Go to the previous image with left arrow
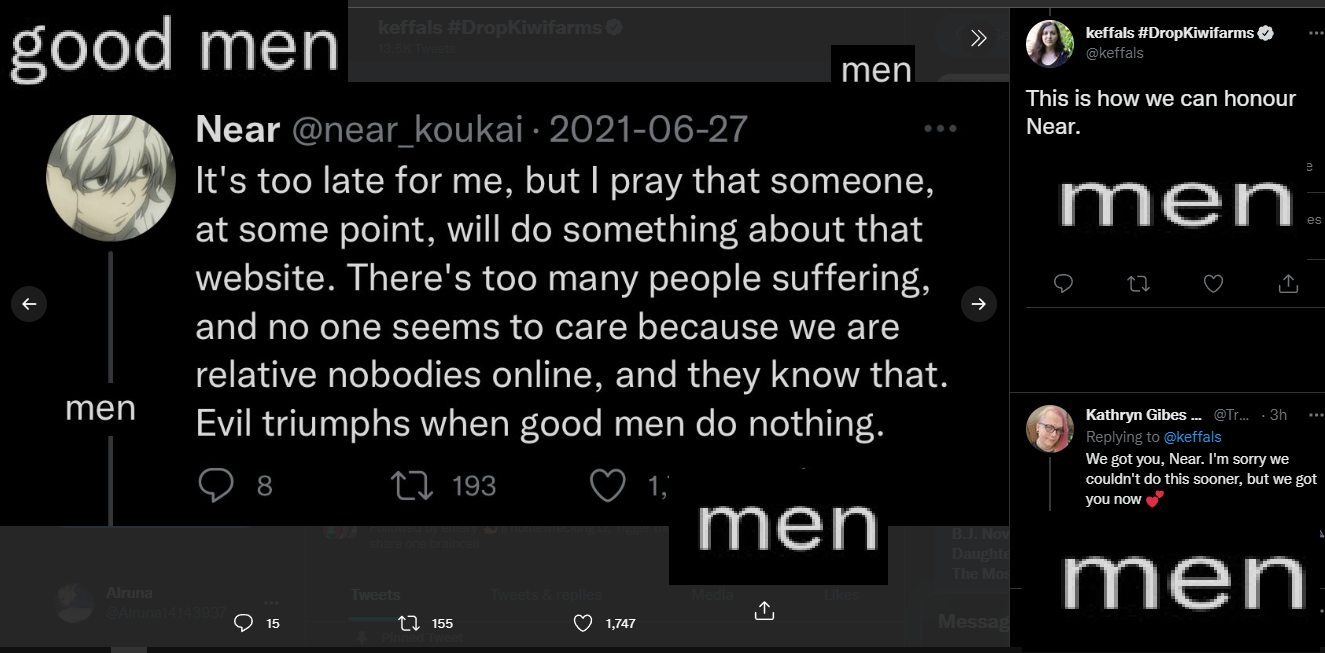The height and width of the screenshot is (653, 1325). (x=28, y=305)
